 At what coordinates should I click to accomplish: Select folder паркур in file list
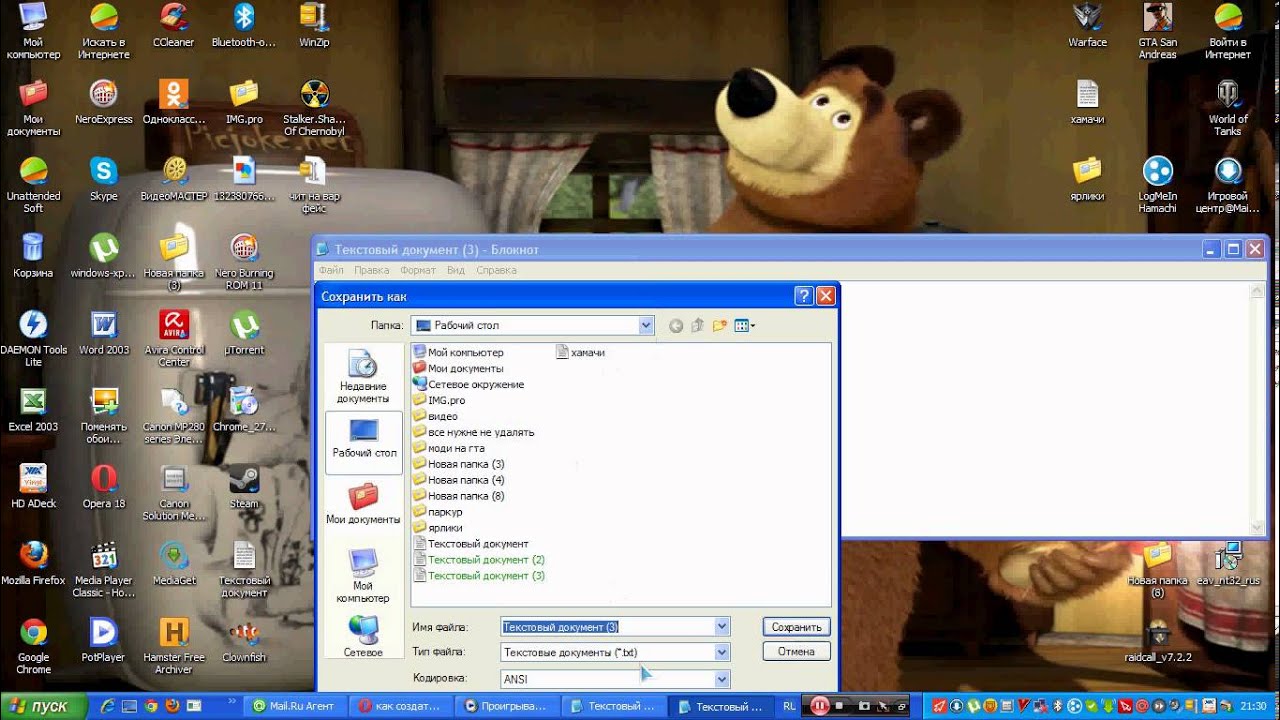tap(437, 512)
